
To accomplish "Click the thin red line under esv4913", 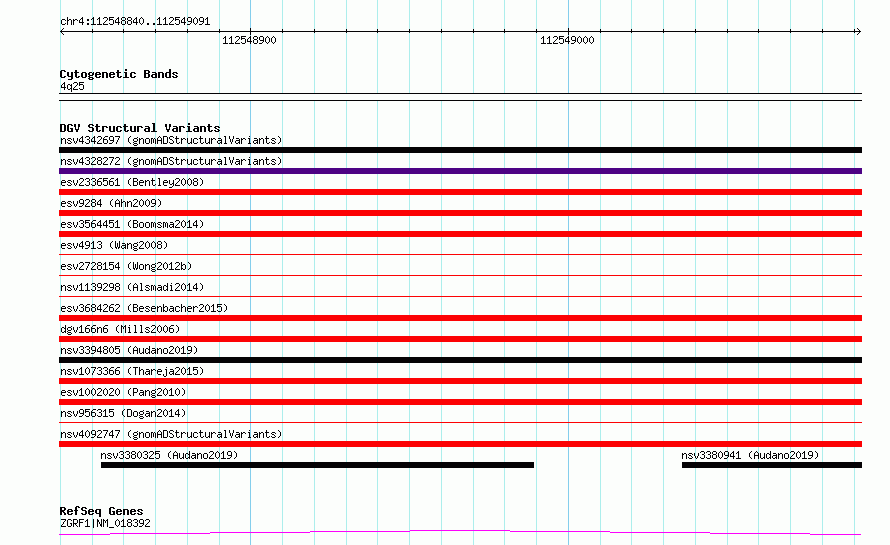I will pyautogui.click(x=460, y=254).
